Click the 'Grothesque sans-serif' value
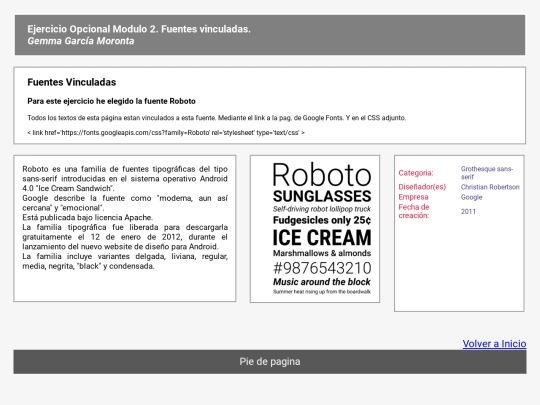 click(x=487, y=173)
